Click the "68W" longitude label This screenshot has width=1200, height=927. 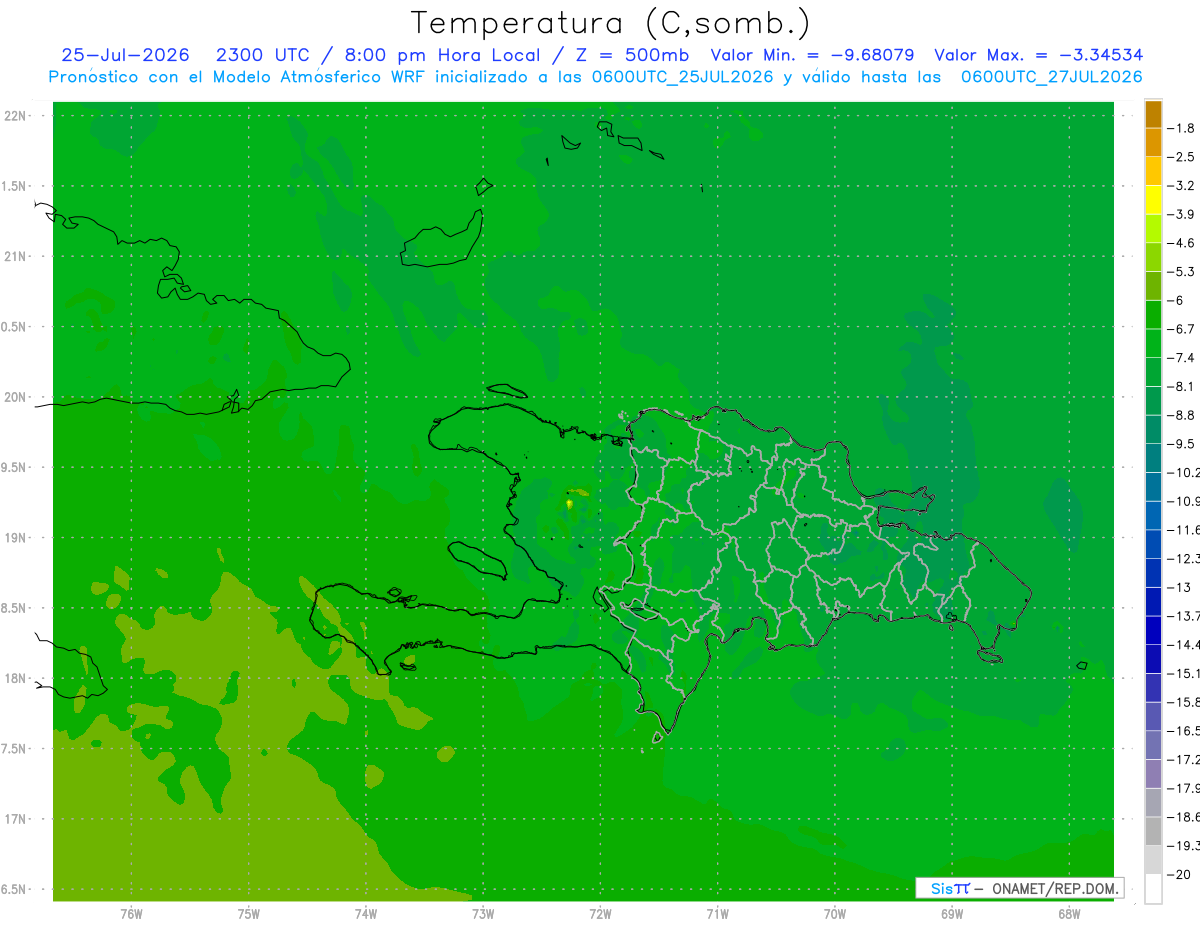(1068, 913)
